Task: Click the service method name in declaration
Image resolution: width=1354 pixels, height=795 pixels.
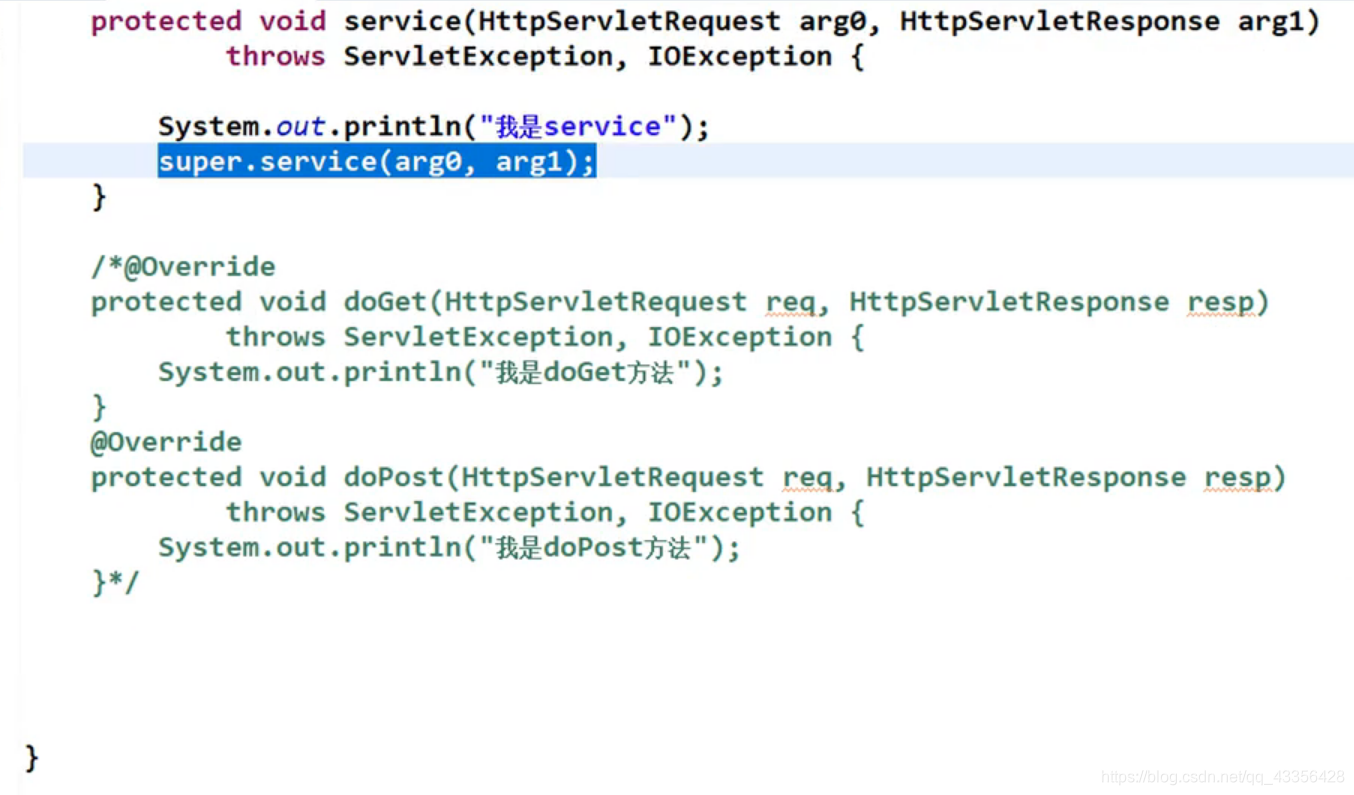Action: (402, 21)
